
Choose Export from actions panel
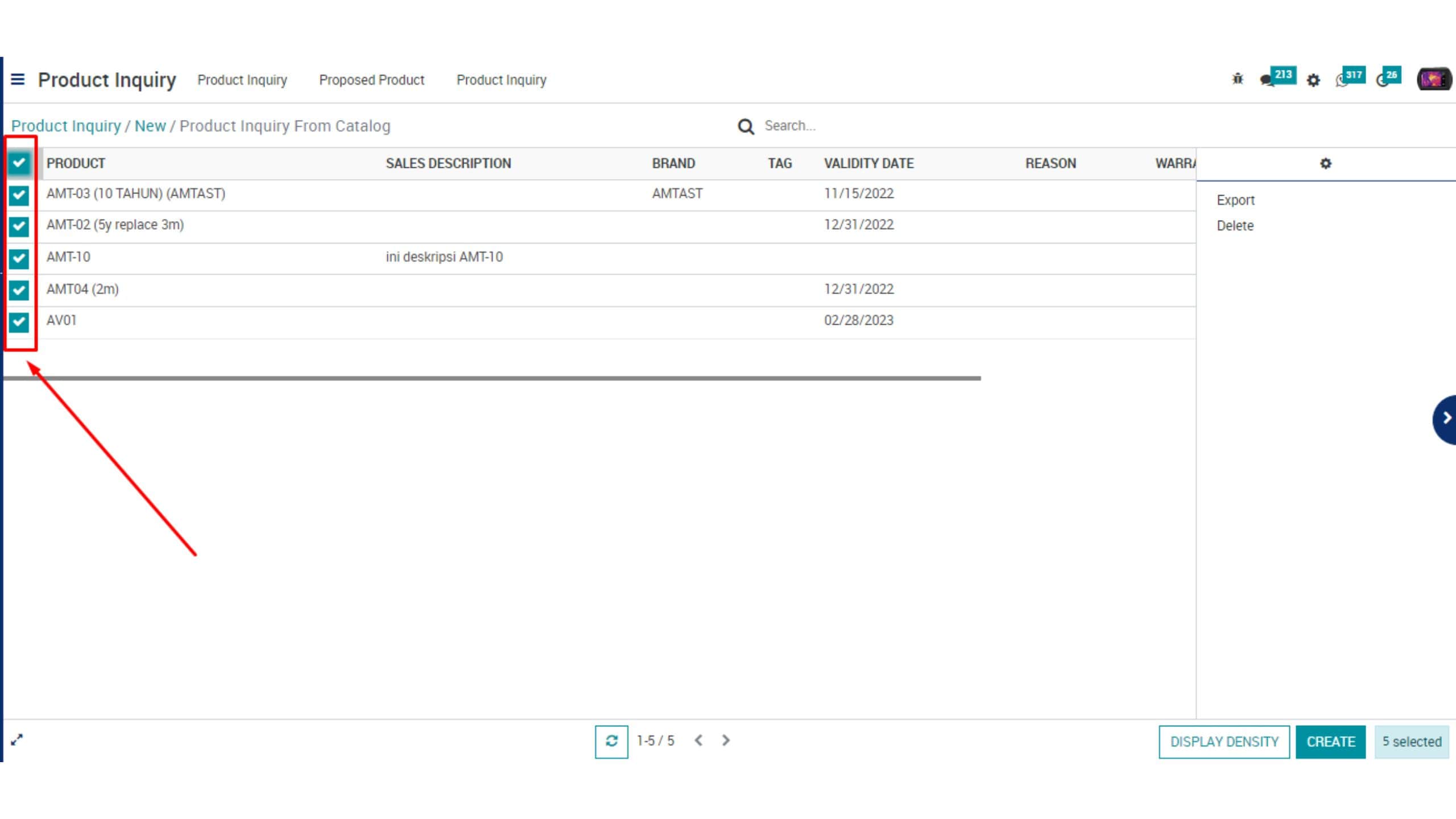(x=1235, y=200)
